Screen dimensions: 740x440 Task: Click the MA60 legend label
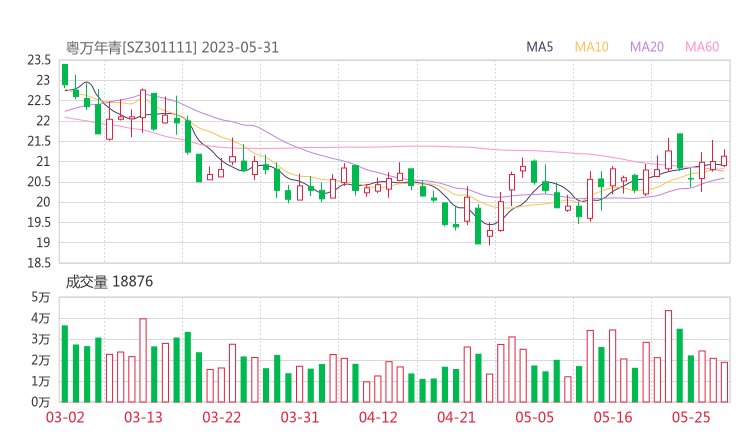[x=702, y=47]
